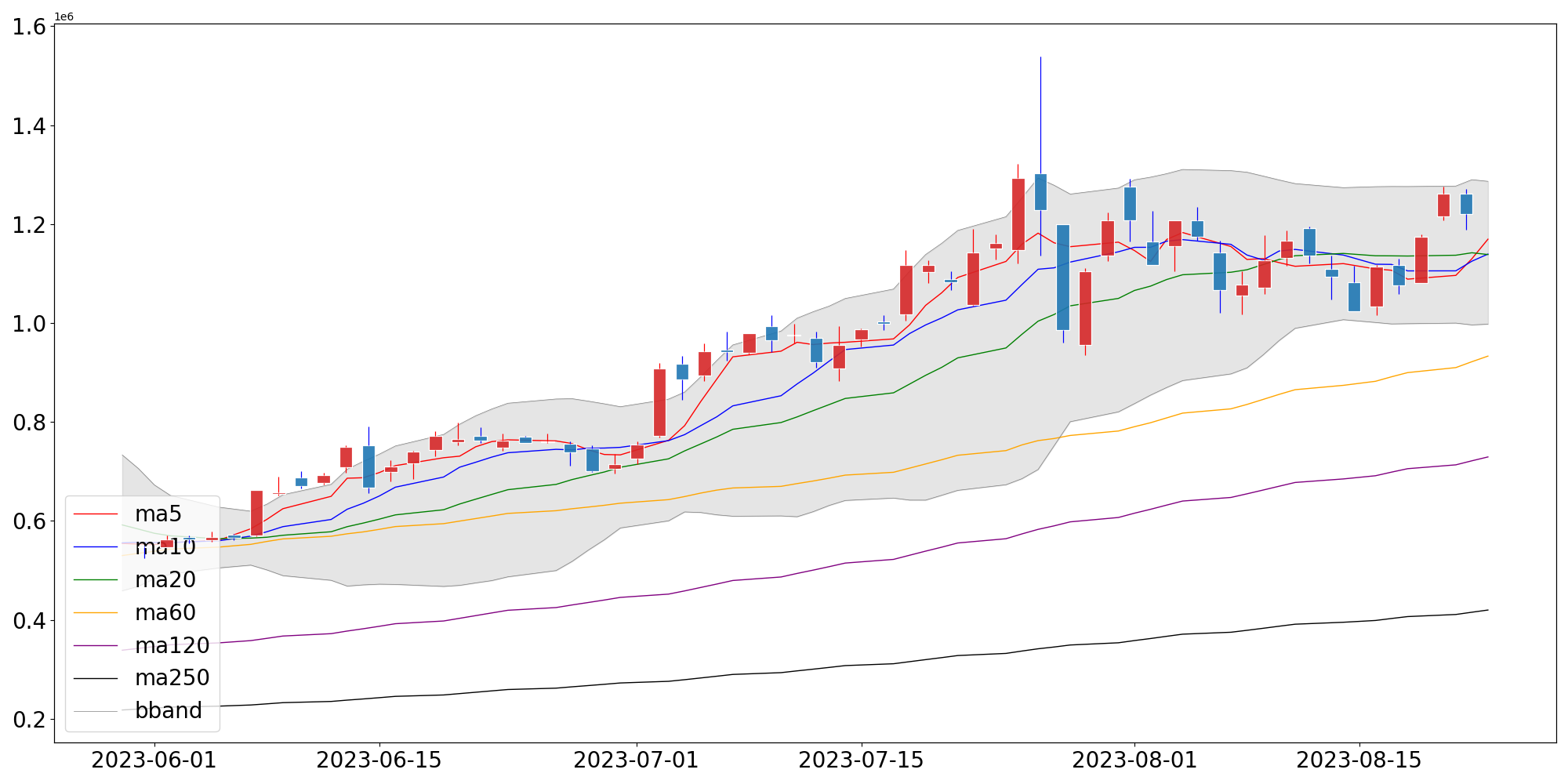Click the 2023-07-15 x-axis date label
Viewport: 1568px width, 784px height.
pyautogui.click(x=862, y=761)
